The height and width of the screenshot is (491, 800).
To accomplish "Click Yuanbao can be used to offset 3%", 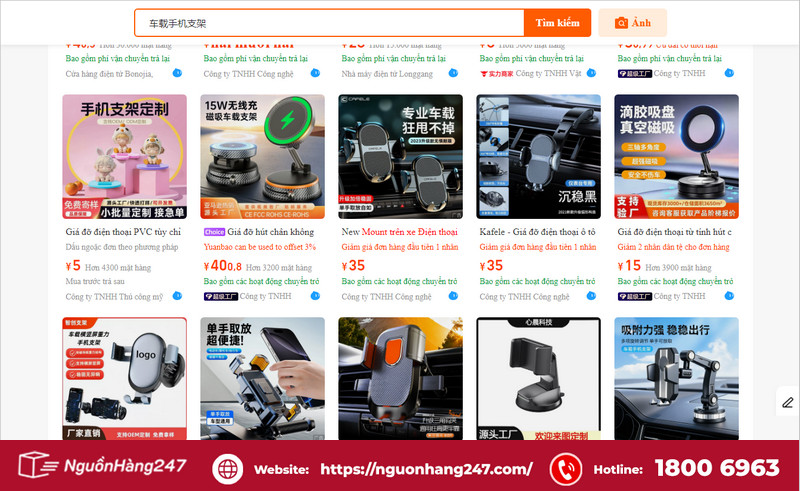I will [x=260, y=247].
